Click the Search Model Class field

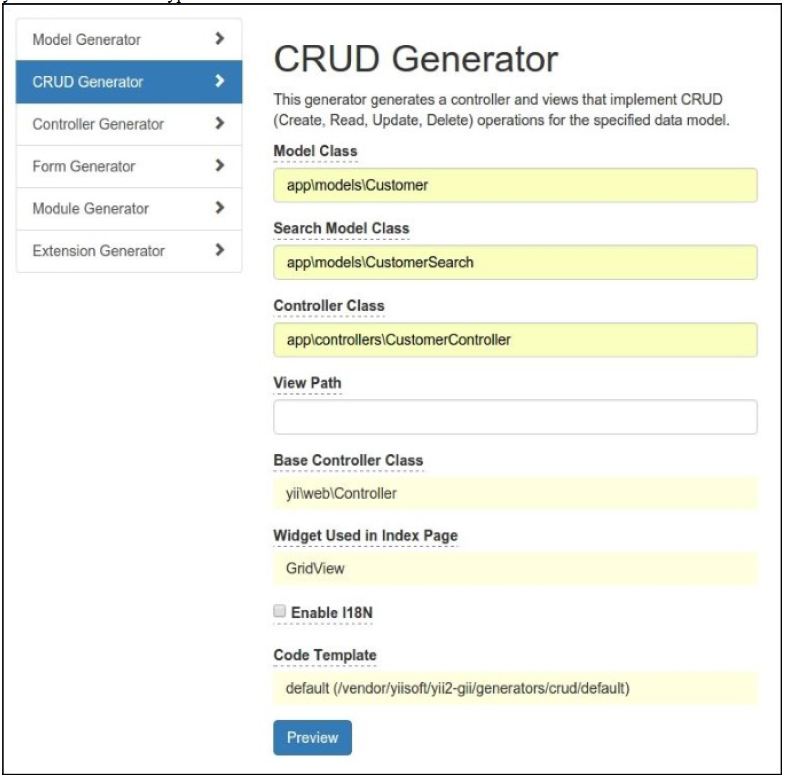[x=515, y=262]
